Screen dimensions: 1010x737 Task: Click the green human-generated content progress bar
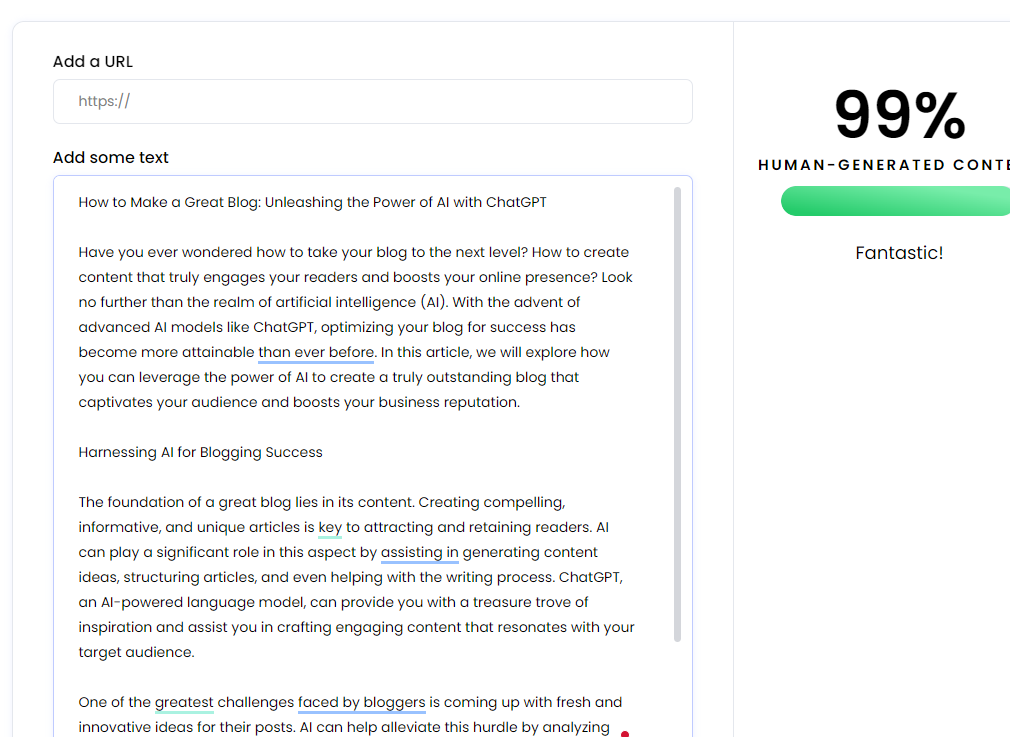[895, 201]
